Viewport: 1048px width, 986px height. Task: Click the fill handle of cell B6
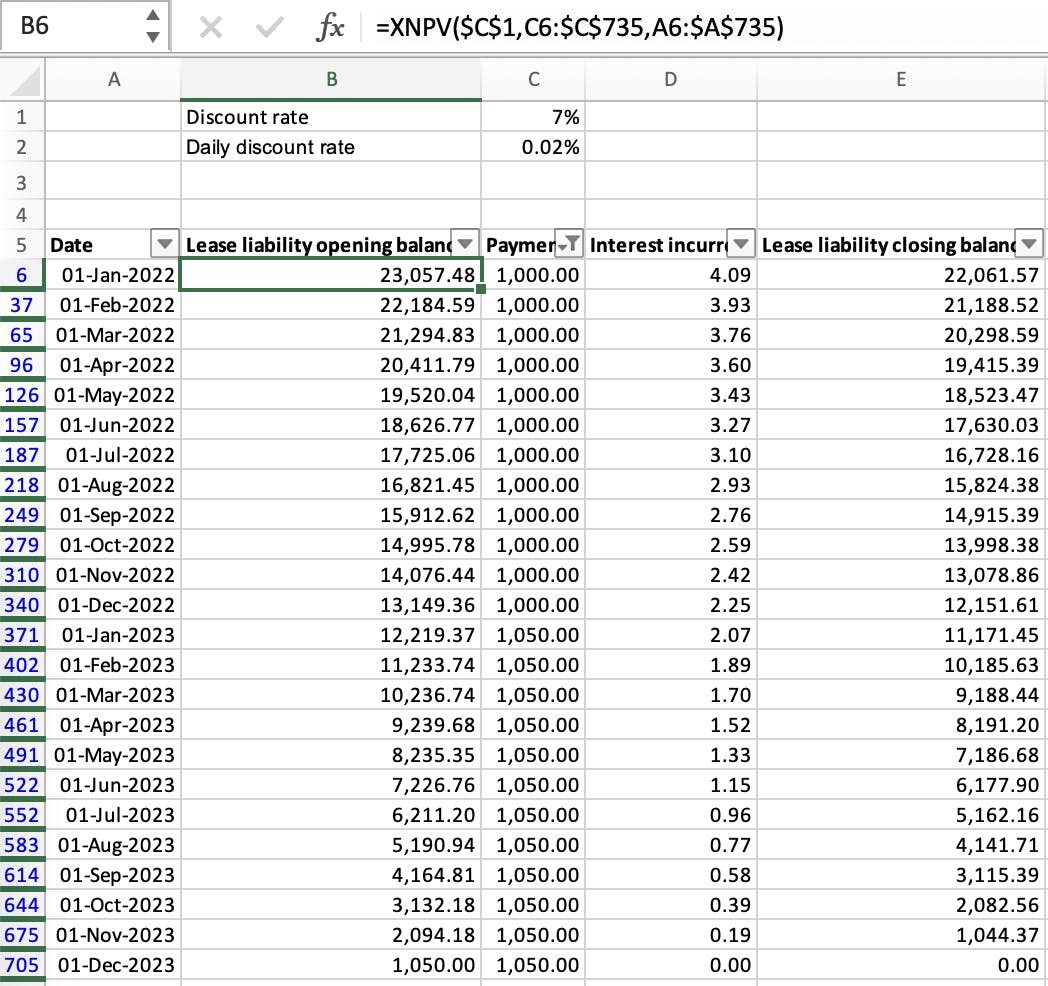pos(481,289)
